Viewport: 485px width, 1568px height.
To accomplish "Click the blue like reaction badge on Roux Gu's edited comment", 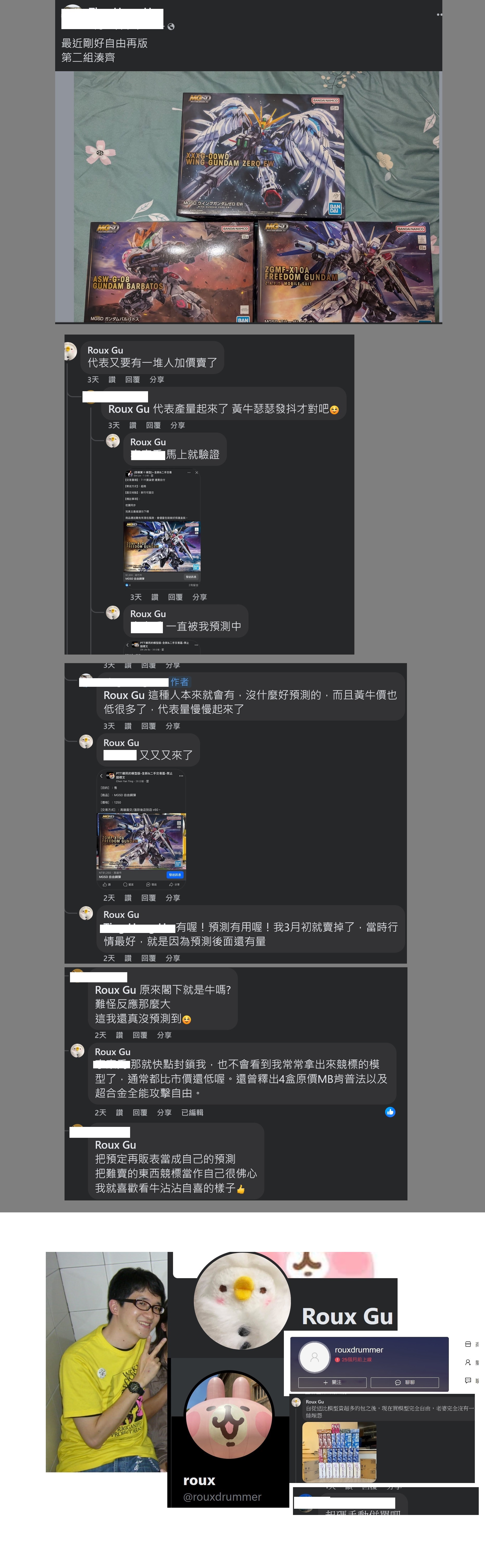I will tap(390, 1112).
